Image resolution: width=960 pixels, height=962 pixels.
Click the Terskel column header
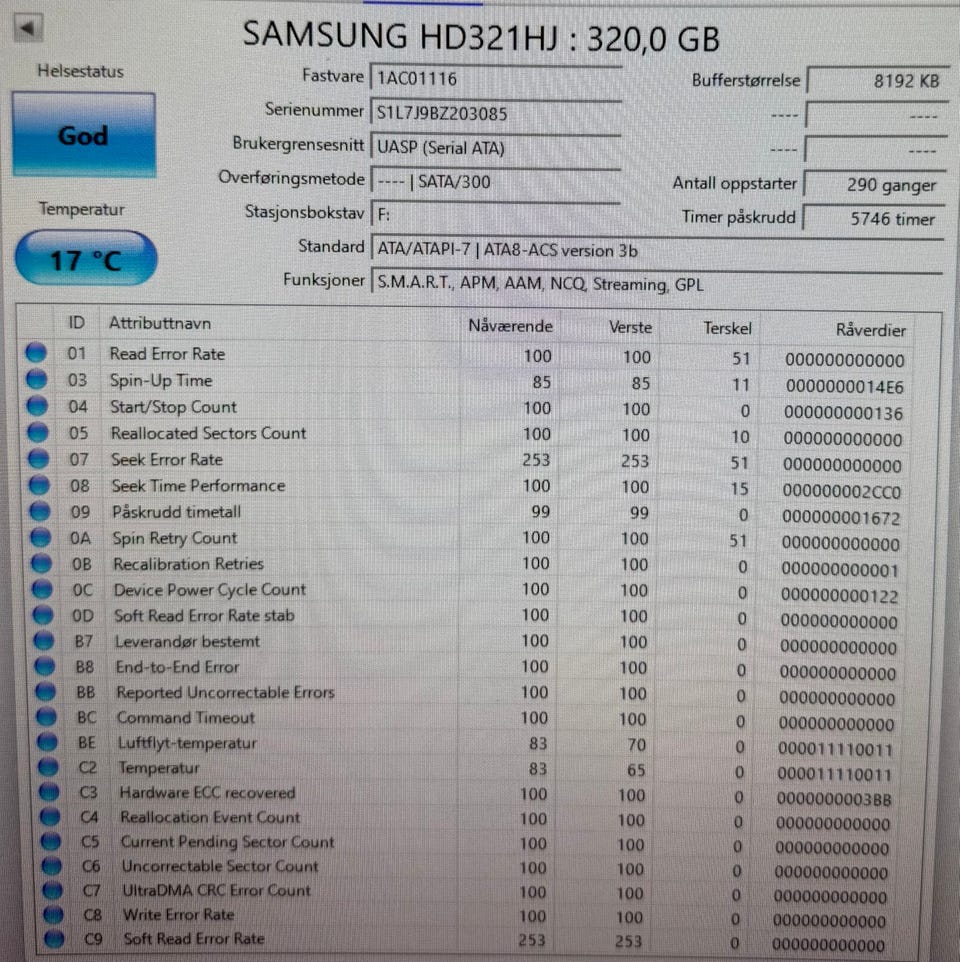[x=727, y=329]
